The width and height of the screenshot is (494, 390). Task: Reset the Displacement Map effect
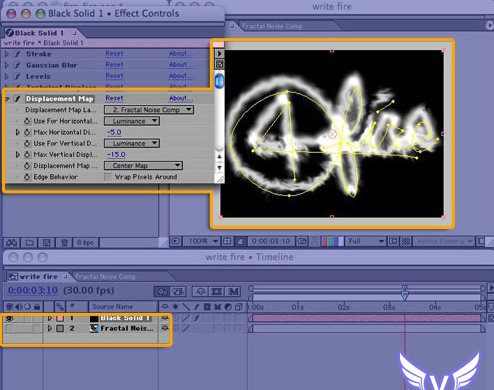(114, 98)
